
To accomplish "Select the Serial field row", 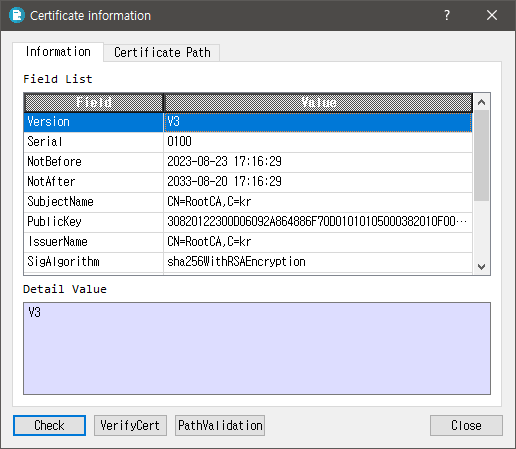I will coord(248,142).
